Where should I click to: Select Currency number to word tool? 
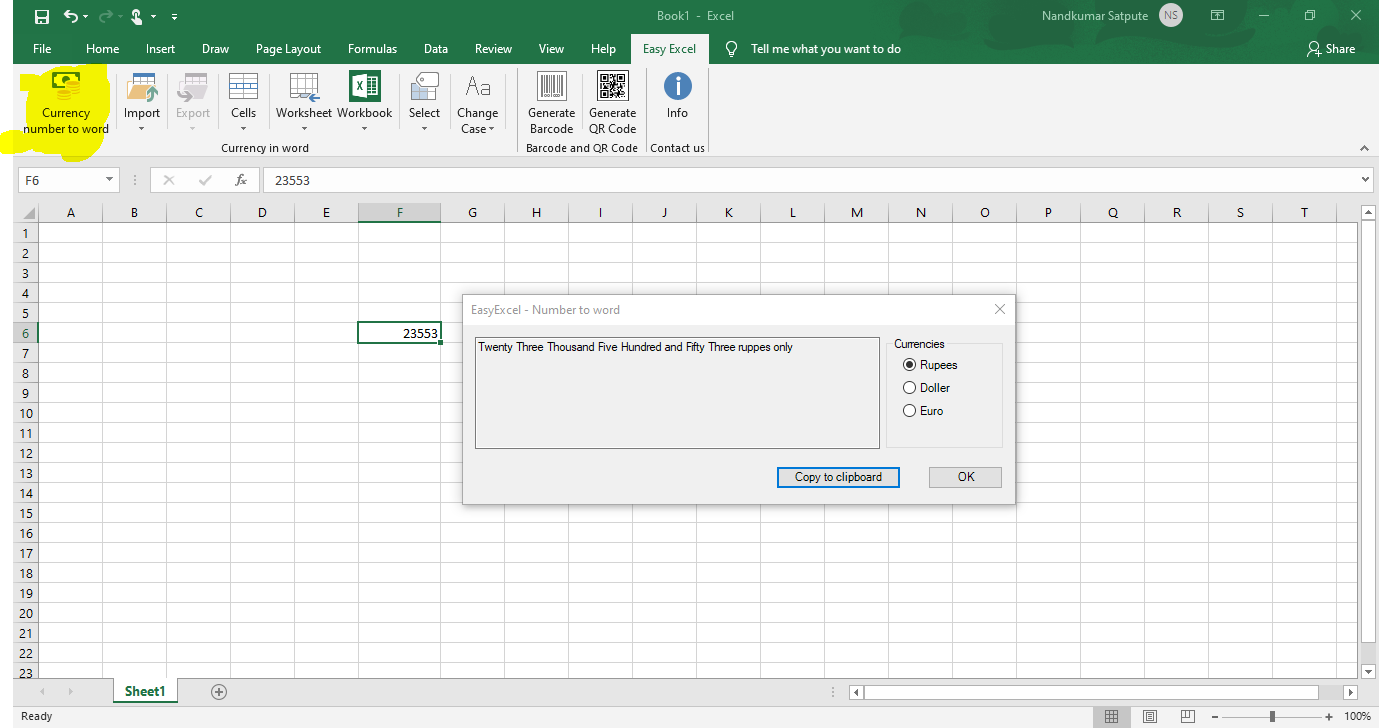pyautogui.click(x=64, y=103)
